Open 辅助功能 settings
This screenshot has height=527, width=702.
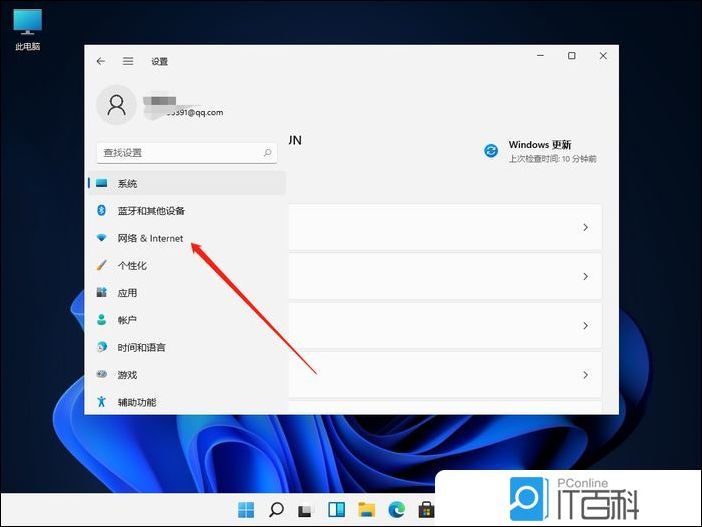point(187,402)
